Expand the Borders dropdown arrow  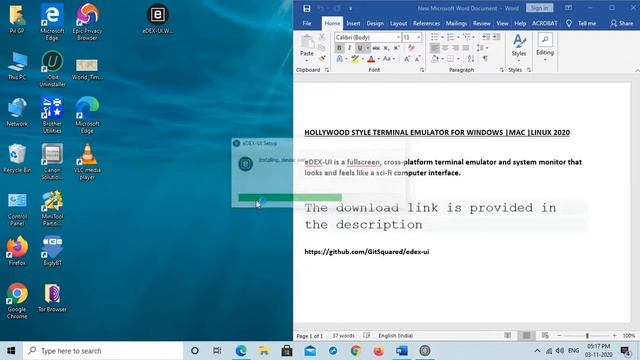click(x=458, y=59)
